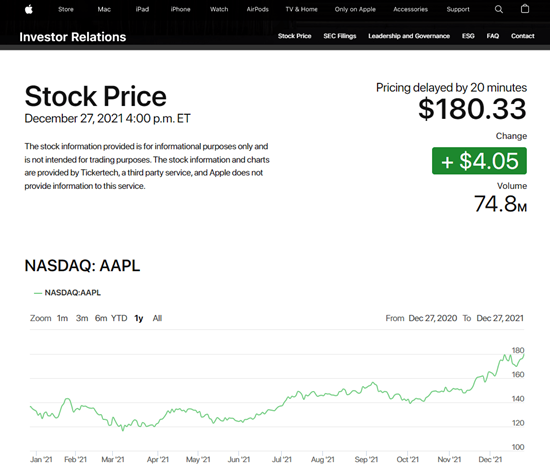Screen dimensions: 550x476
Task: Click the Mar '21 axis label
Action: tap(113, 460)
